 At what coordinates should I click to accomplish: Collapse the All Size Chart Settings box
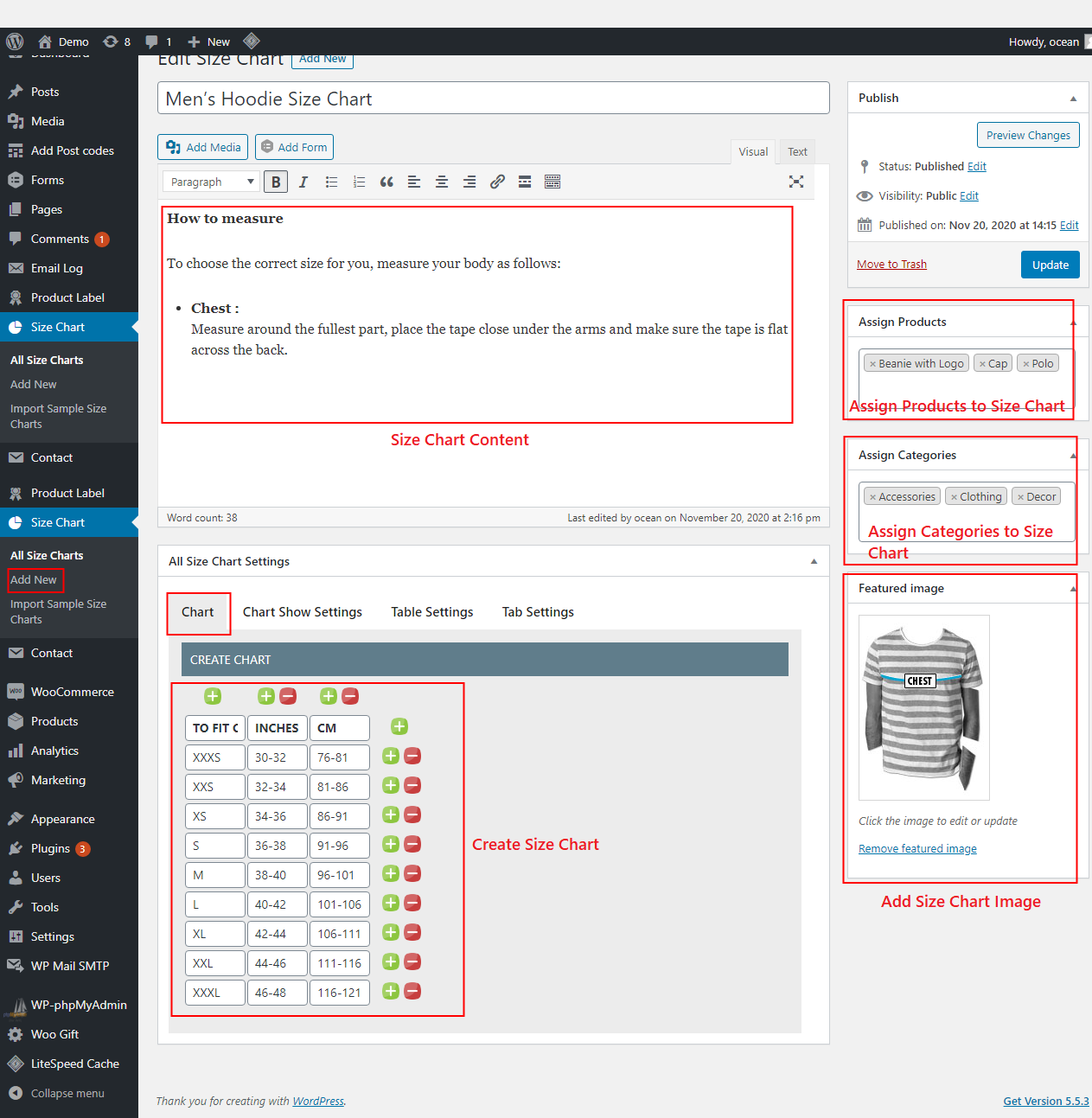click(x=814, y=560)
